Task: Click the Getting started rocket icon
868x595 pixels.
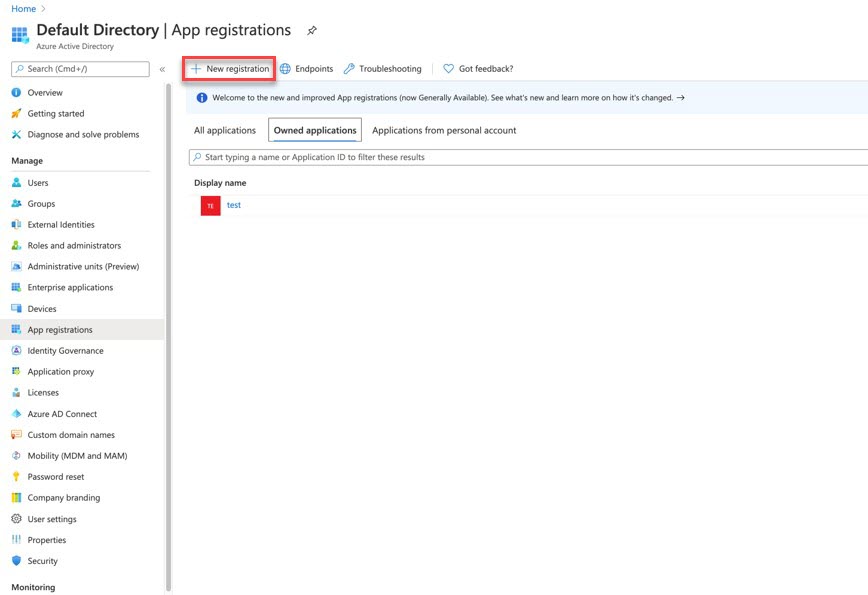Action: (17, 113)
